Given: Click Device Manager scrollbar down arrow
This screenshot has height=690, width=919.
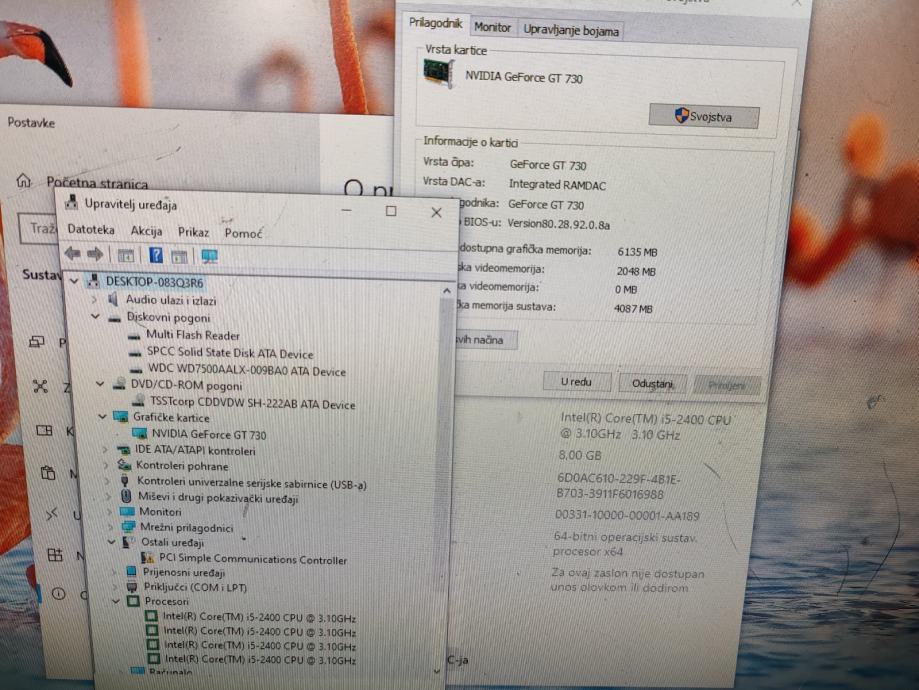Looking at the screenshot, I should coord(437,671).
